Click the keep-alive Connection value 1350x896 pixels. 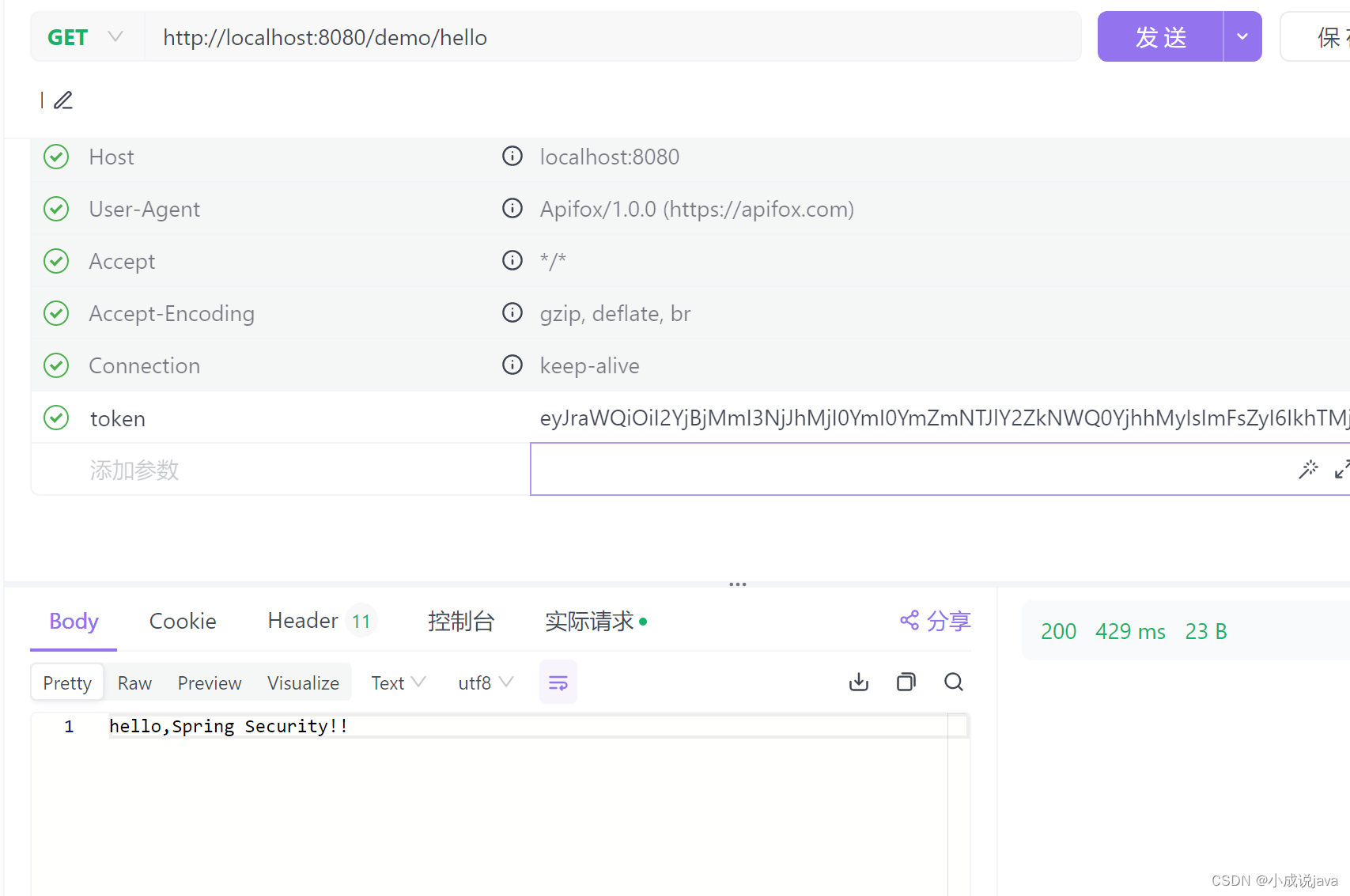(589, 365)
